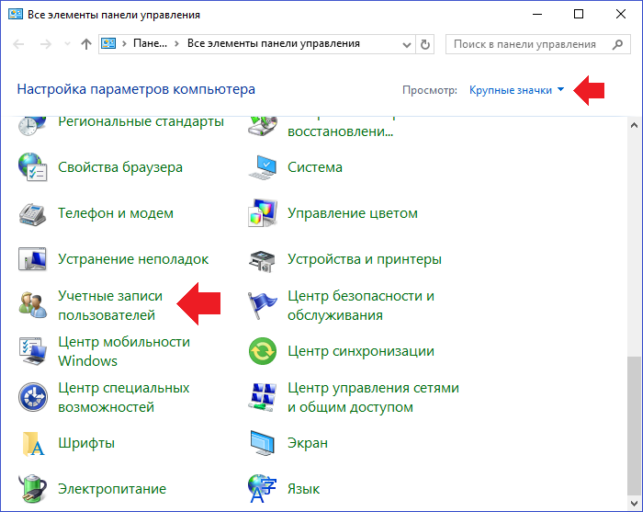The width and height of the screenshot is (643, 512).
Task: Open Устройства и принтеры link
Action: 365,259
